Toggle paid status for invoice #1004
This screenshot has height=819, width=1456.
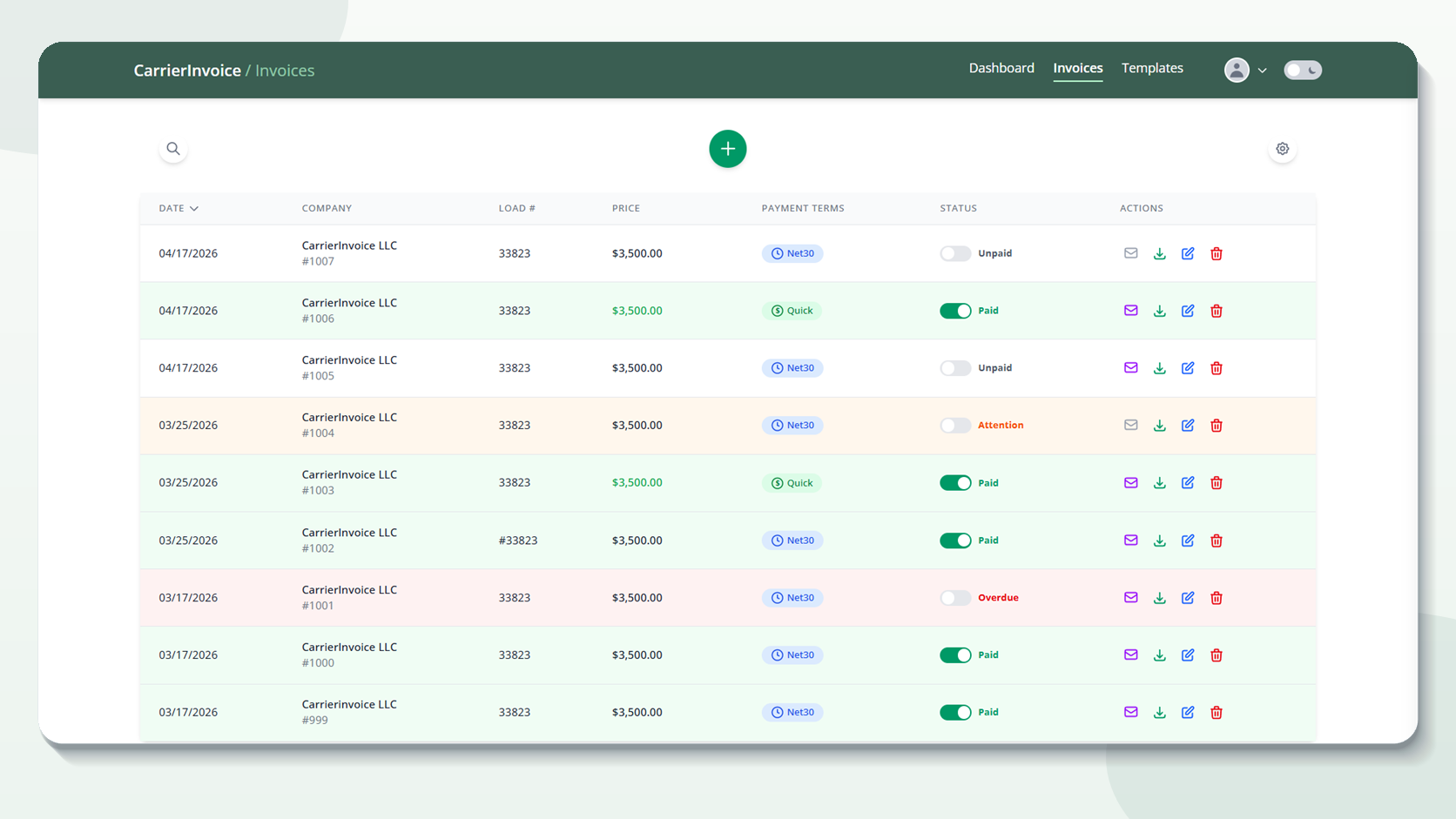(x=955, y=426)
